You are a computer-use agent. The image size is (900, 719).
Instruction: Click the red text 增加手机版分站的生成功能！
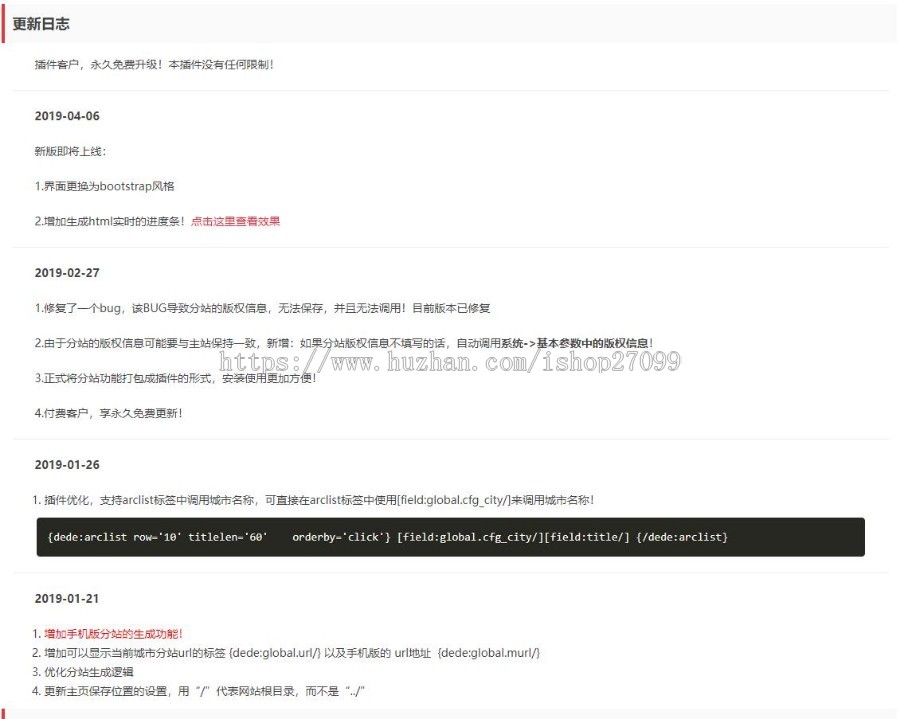tap(113, 634)
